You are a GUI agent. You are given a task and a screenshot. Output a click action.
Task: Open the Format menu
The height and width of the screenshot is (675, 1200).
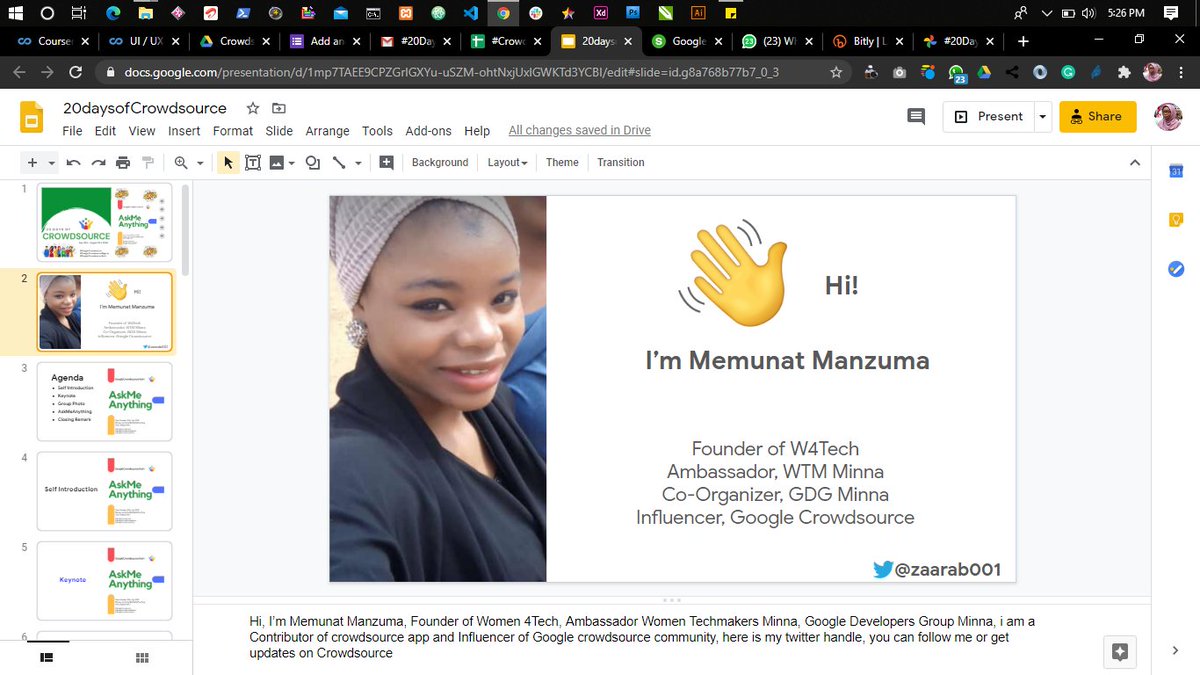233,131
